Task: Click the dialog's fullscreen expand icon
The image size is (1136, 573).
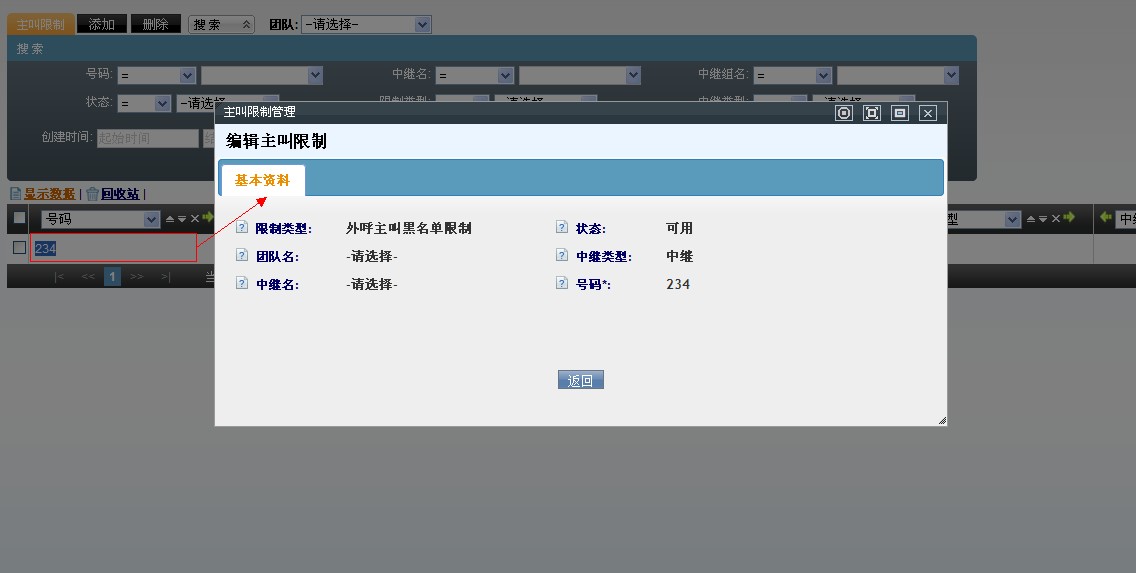Action: [x=872, y=113]
